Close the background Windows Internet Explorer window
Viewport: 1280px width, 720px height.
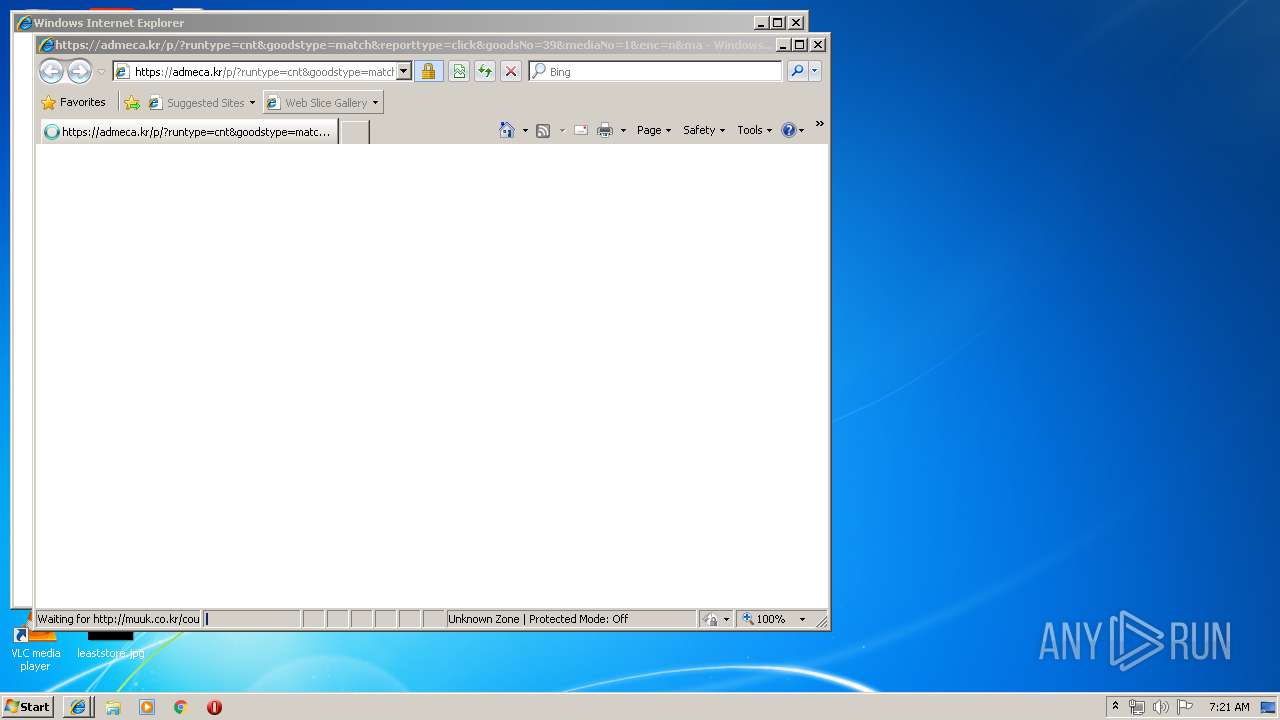point(796,23)
